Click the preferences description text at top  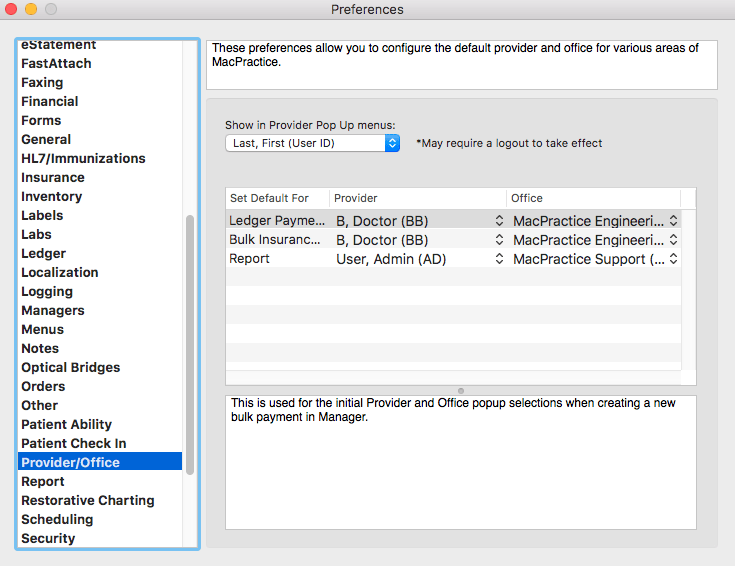pyautogui.click(x=462, y=65)
